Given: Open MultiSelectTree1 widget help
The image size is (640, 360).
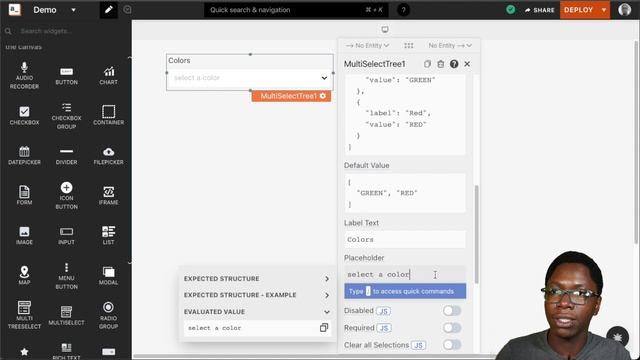Looking at the screenshot, I should [454, 64].
